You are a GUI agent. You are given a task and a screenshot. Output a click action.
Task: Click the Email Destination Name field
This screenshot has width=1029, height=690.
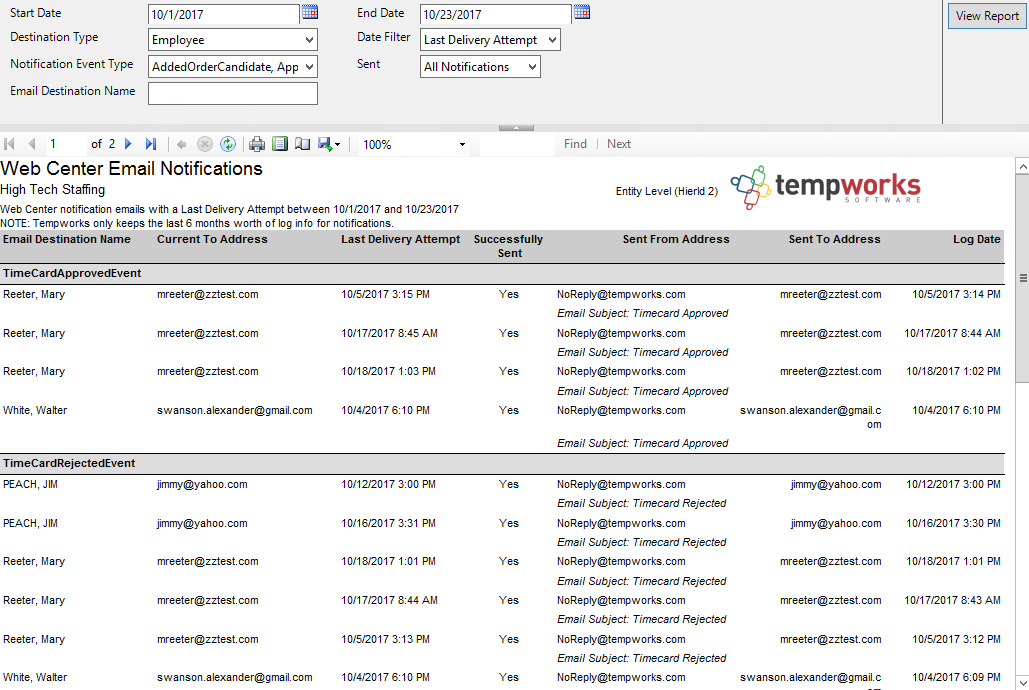233,93
